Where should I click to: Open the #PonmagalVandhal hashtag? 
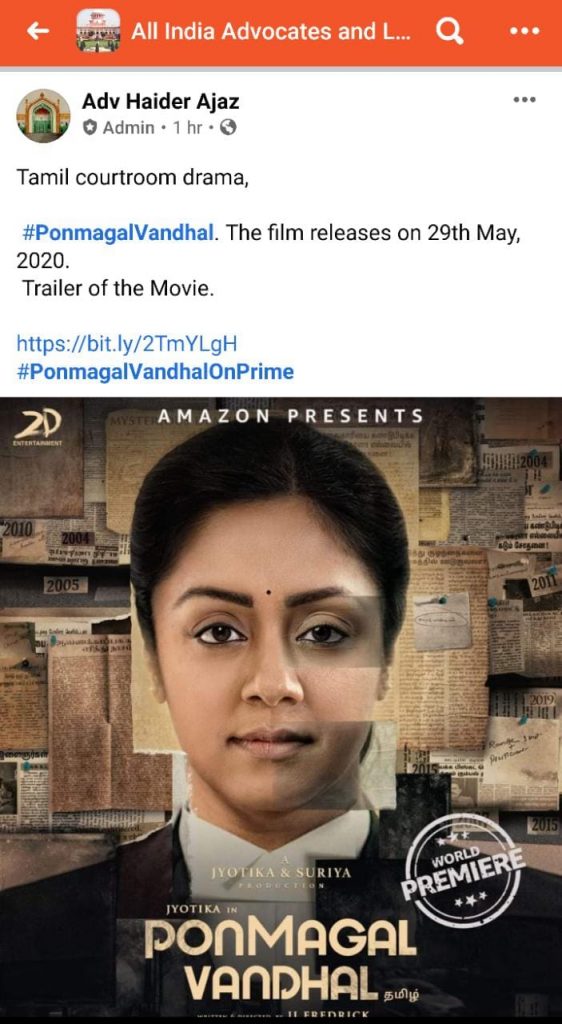click(117, 233)
